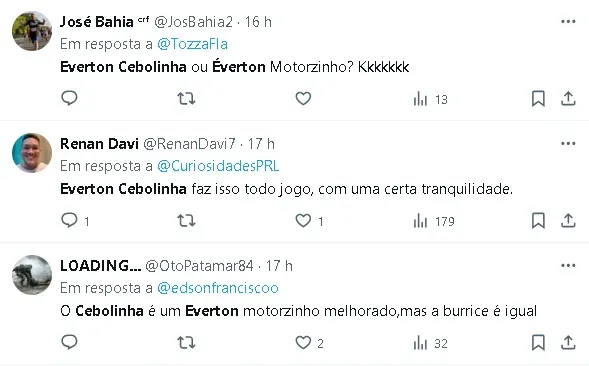Image resolution: width=589 pixels, height=366 pixels.
Task: Retweet Renan Davi's tweet
Action: point(186,221)
